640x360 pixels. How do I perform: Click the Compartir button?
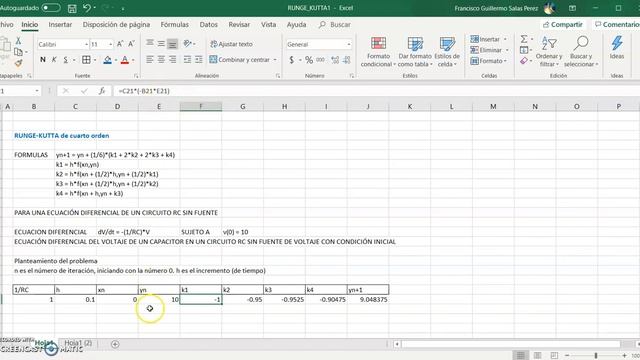[563, 24]
